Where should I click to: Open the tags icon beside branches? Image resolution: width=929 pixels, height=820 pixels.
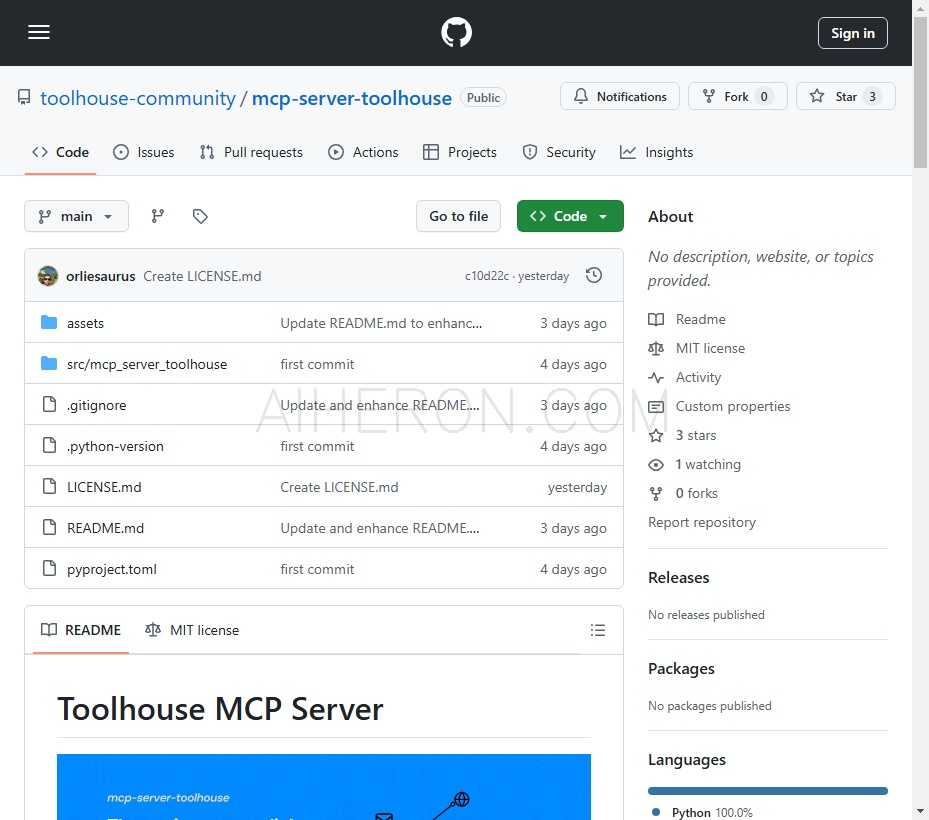pyautogui.click(x=200, y=215)
